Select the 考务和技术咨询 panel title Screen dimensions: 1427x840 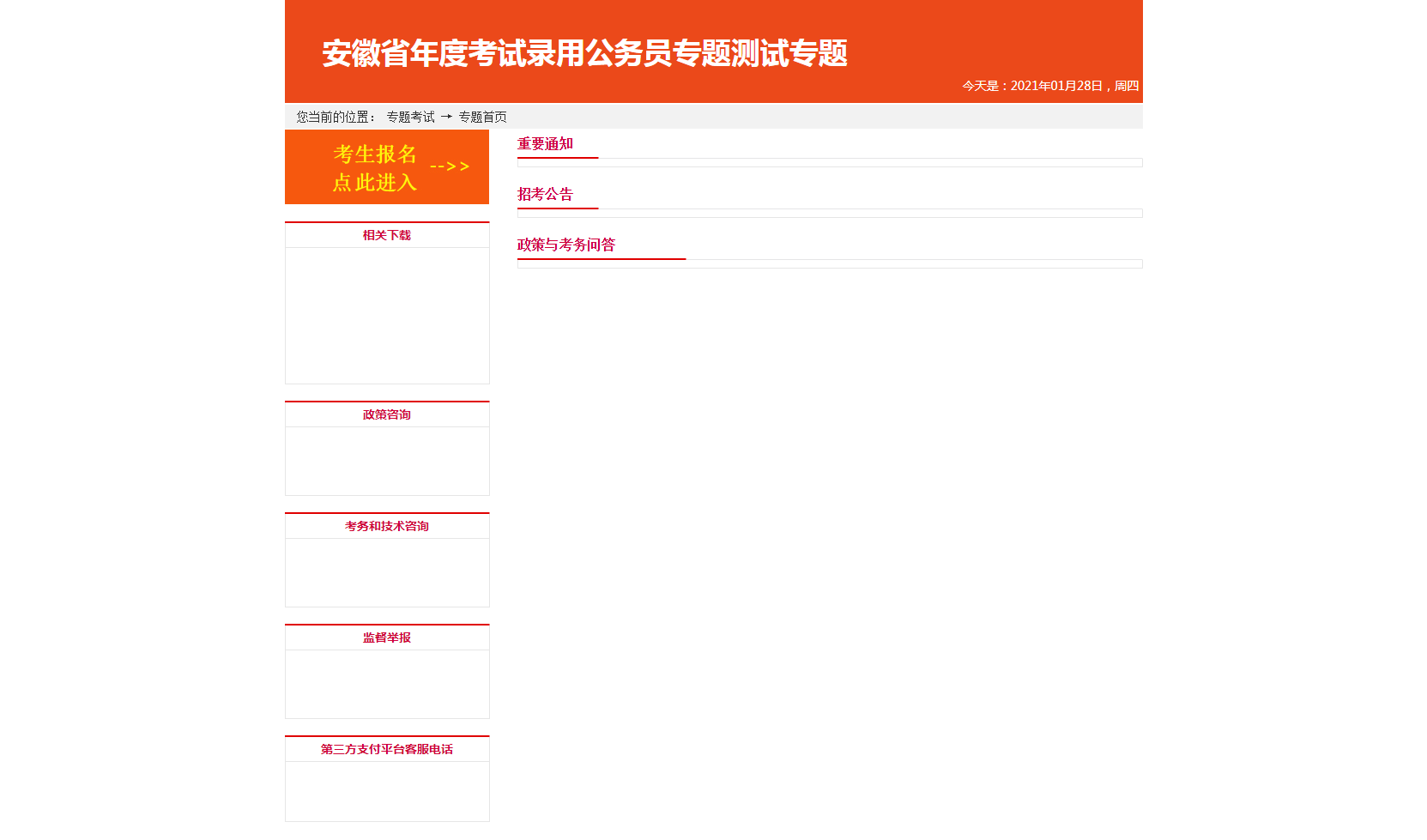click(387, 526)
